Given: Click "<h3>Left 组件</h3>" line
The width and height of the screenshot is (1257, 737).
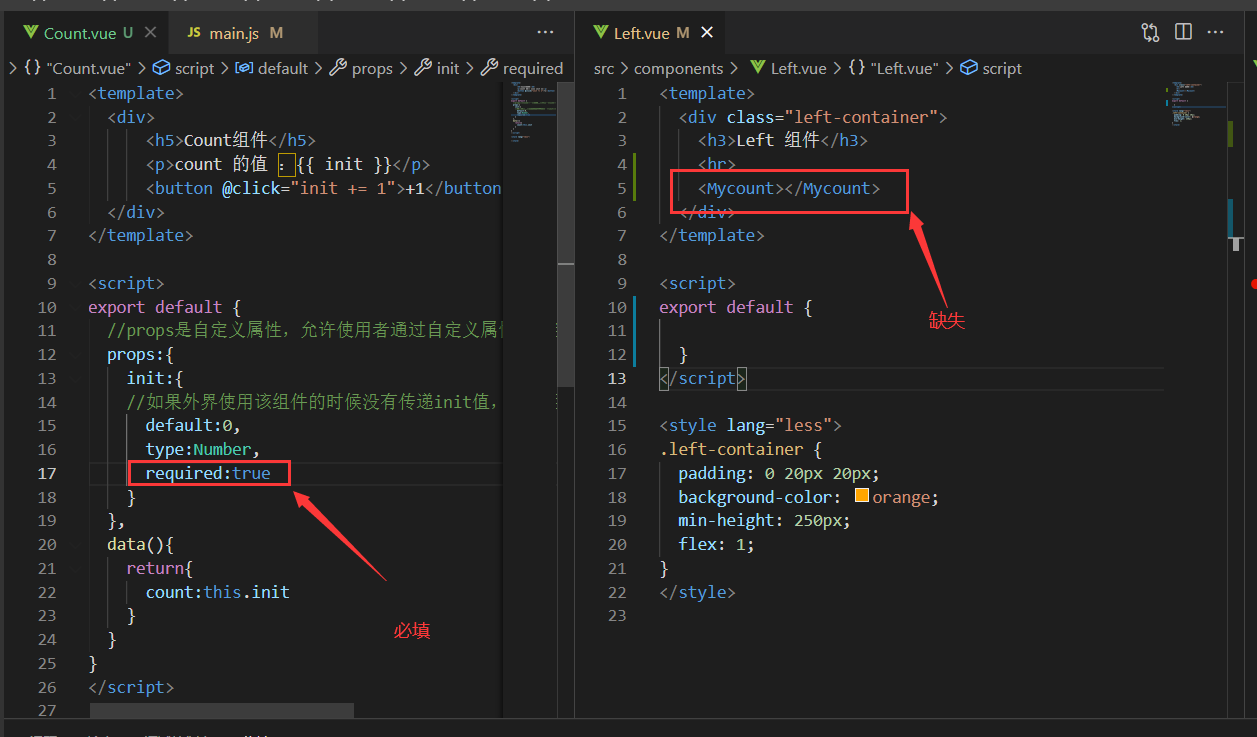Looking at the screenshot, I should coord(782,140).
